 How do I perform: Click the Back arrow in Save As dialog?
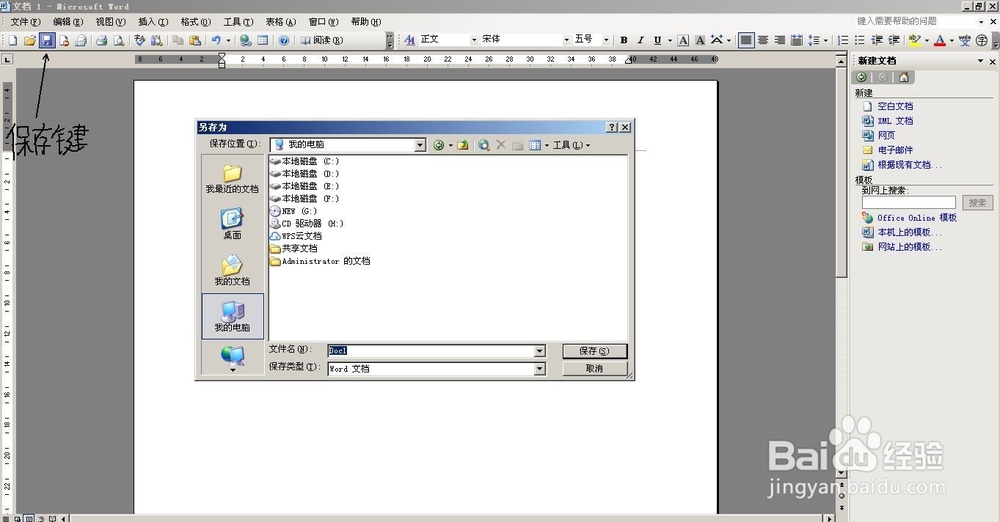438,145
